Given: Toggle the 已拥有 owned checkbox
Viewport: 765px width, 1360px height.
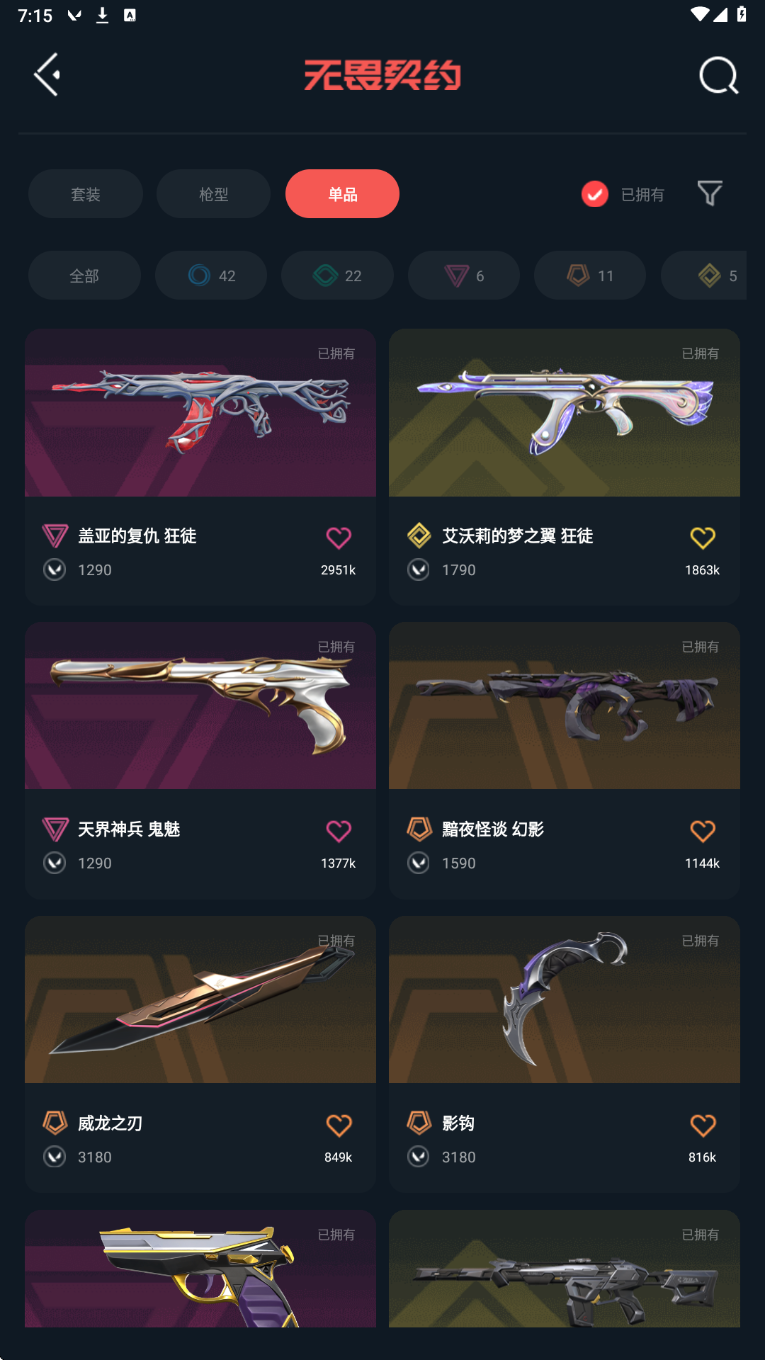Looking at the screenshot, I should (x=595, y=194).
